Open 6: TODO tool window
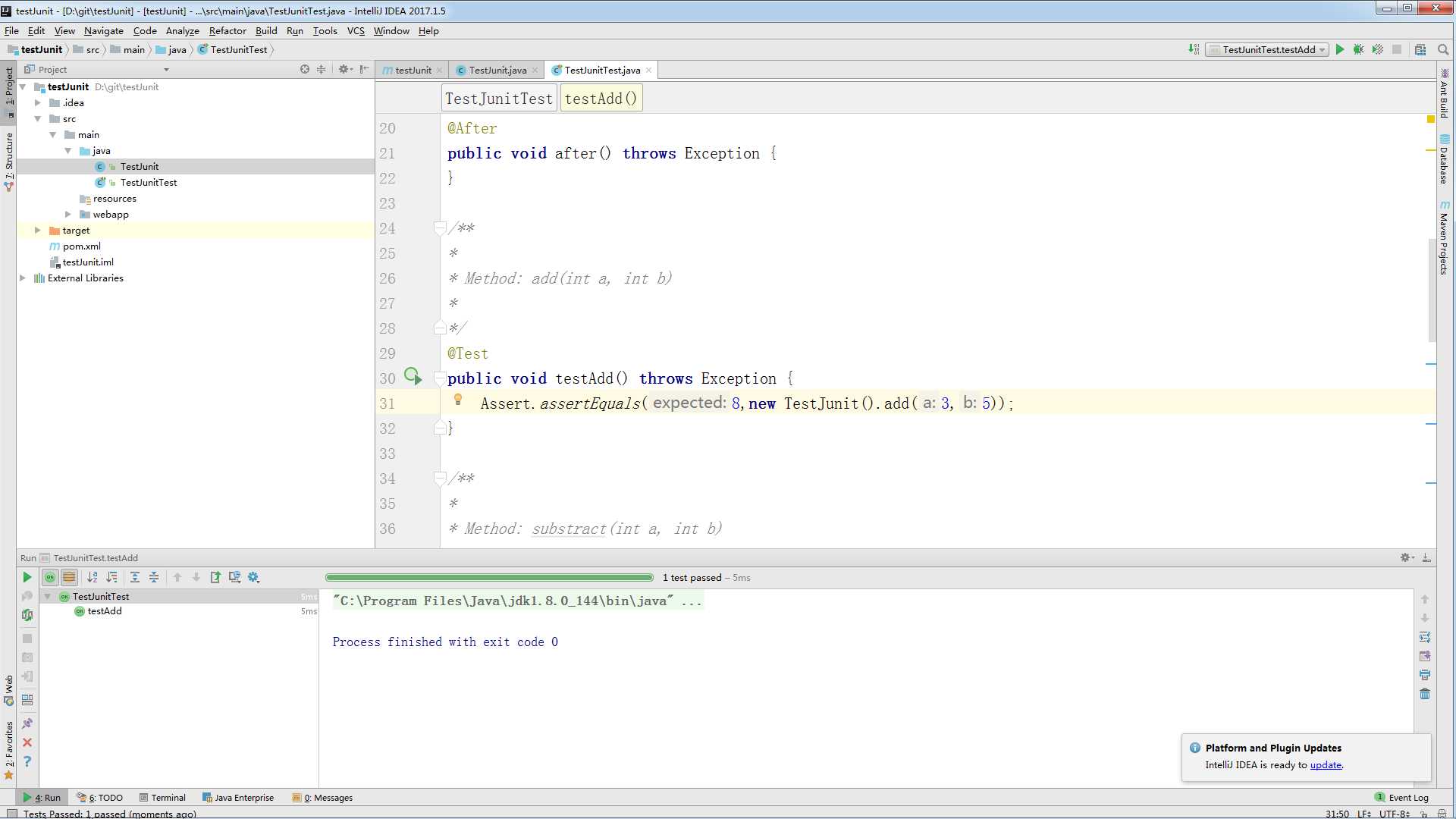This screenshot has width=1456, height=819. click(100, 798)
